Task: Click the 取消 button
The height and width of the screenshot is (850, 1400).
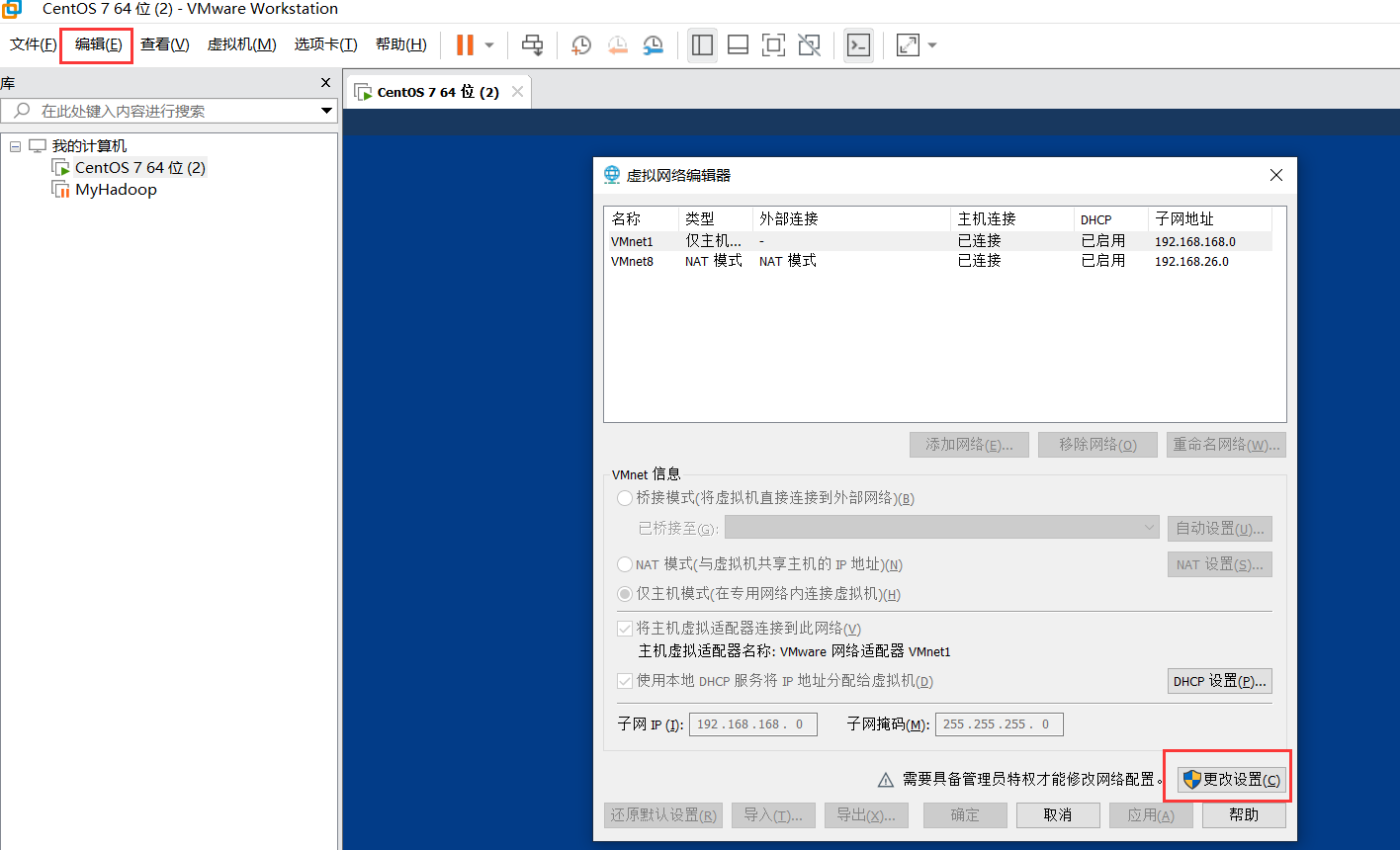Action: tap(1058, 815)
